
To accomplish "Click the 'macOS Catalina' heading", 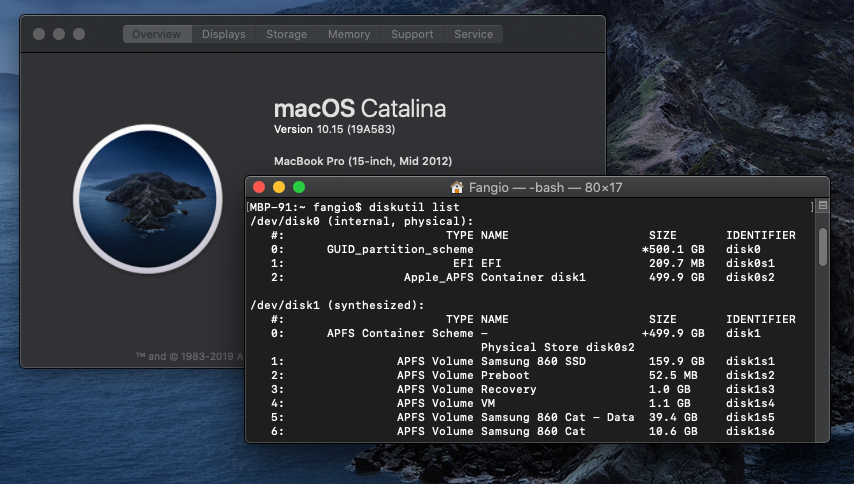I will (360, 109).
